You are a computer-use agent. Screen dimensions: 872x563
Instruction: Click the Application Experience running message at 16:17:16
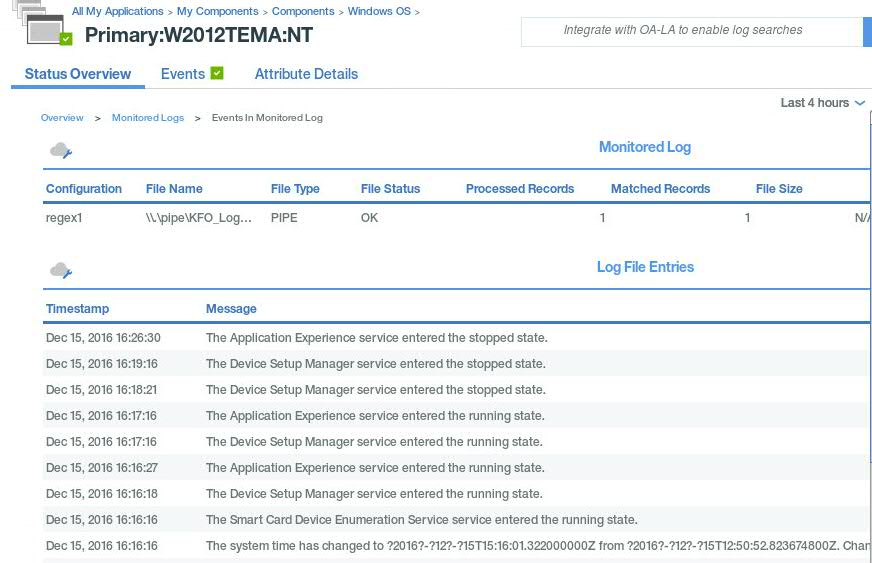[x=375, y=416]
